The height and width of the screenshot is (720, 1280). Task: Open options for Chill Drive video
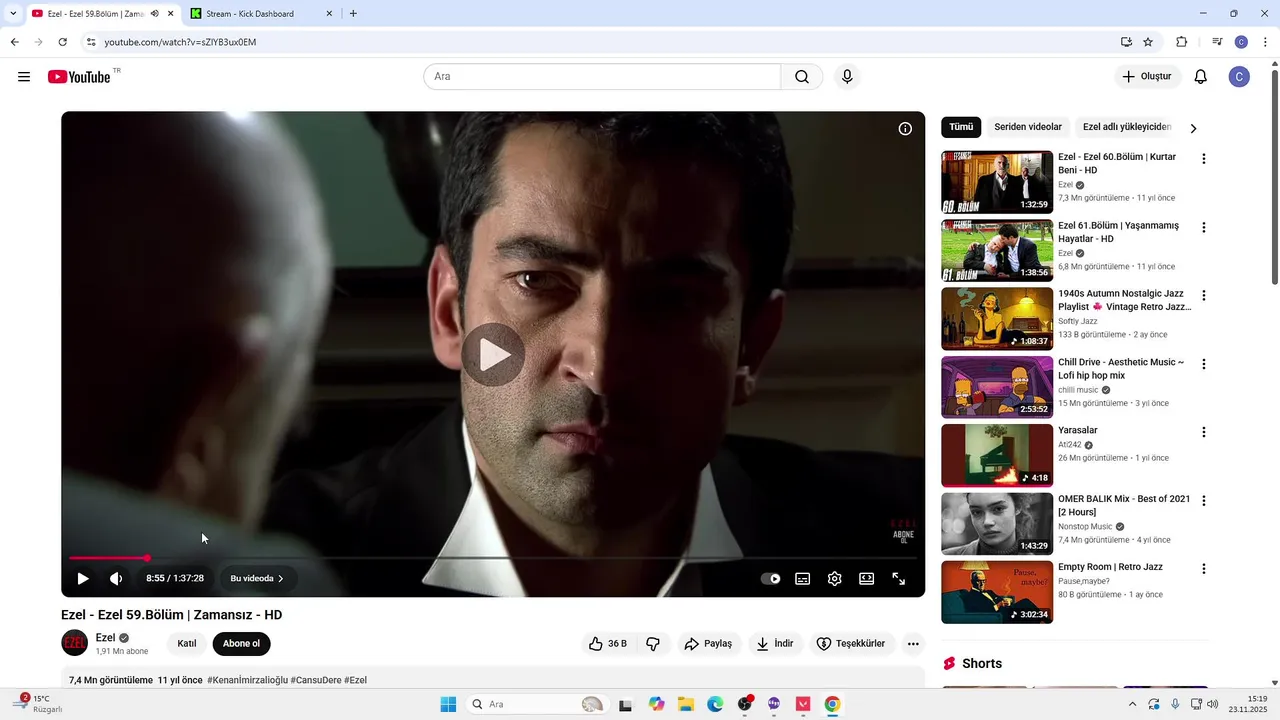pyautogui.click(x=1204, y=364)
